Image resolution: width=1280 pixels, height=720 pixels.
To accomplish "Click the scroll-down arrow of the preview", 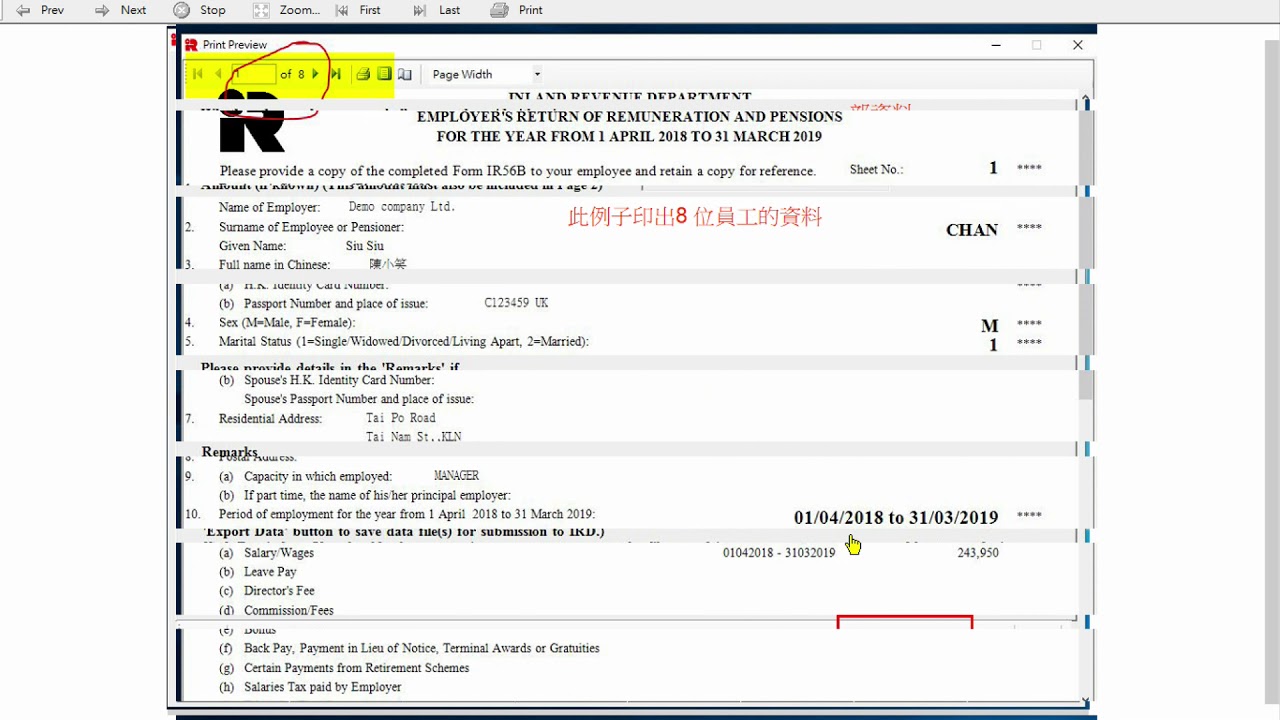I will (x=1086, y=700).
